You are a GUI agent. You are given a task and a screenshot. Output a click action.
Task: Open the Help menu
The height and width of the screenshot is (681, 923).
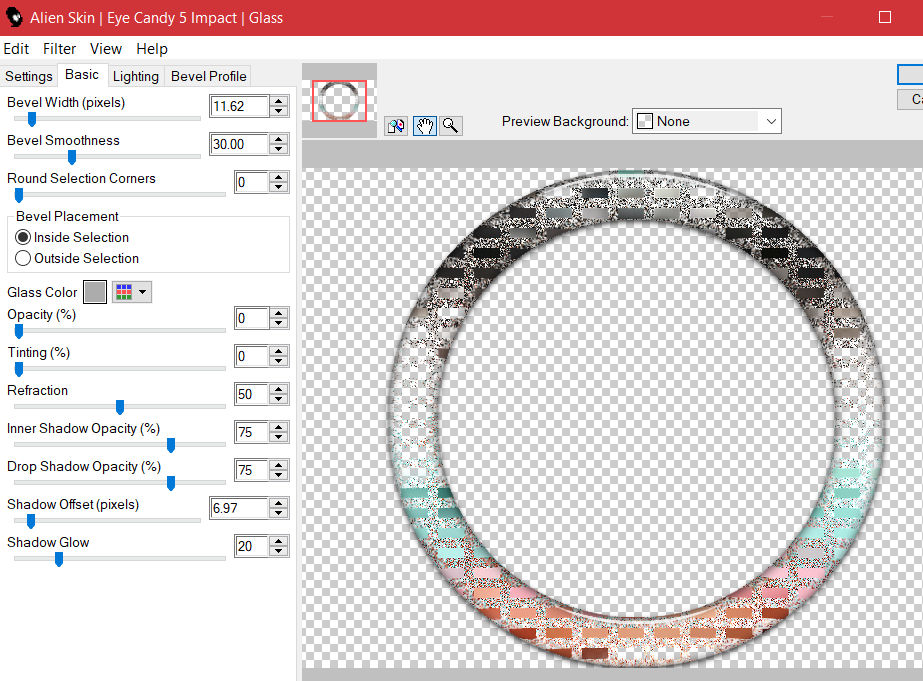[x=152, y=49]
